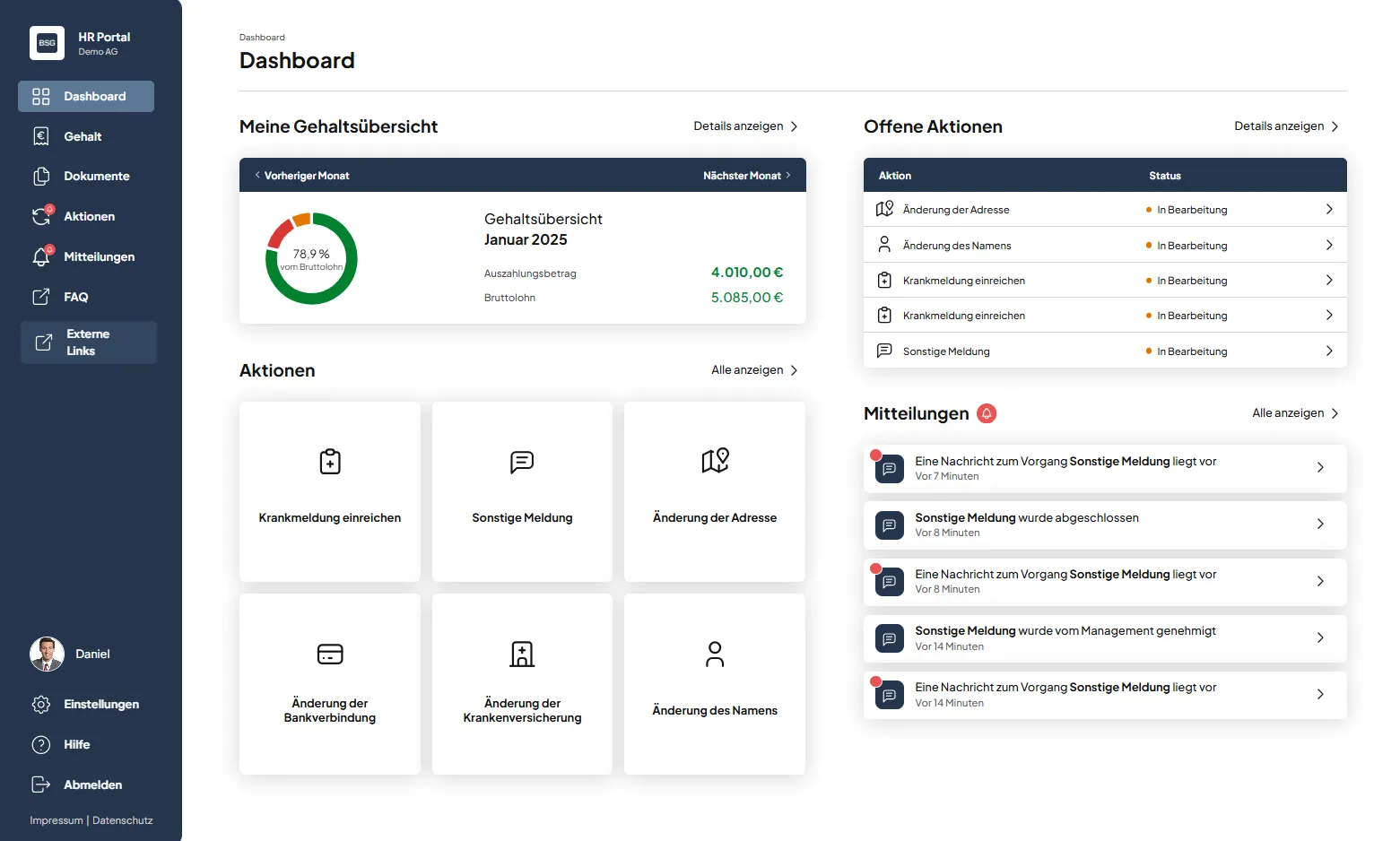The width and height of the screenshot is (1400, 841).
Task: Click the BSG logo in sidebar
Action: pyautogui.click(x=47, y=43)
